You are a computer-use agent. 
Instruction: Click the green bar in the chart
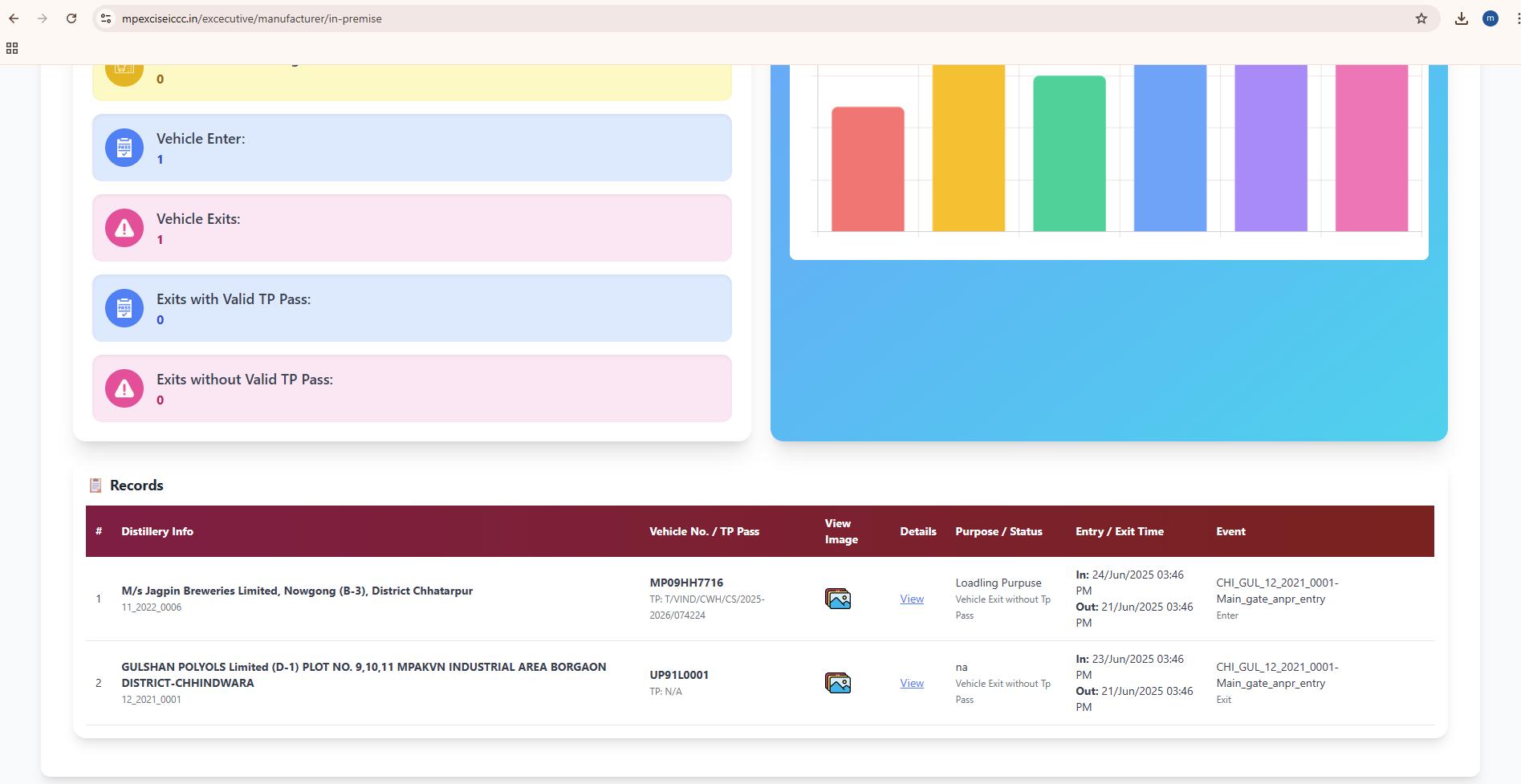[1068, 153]
